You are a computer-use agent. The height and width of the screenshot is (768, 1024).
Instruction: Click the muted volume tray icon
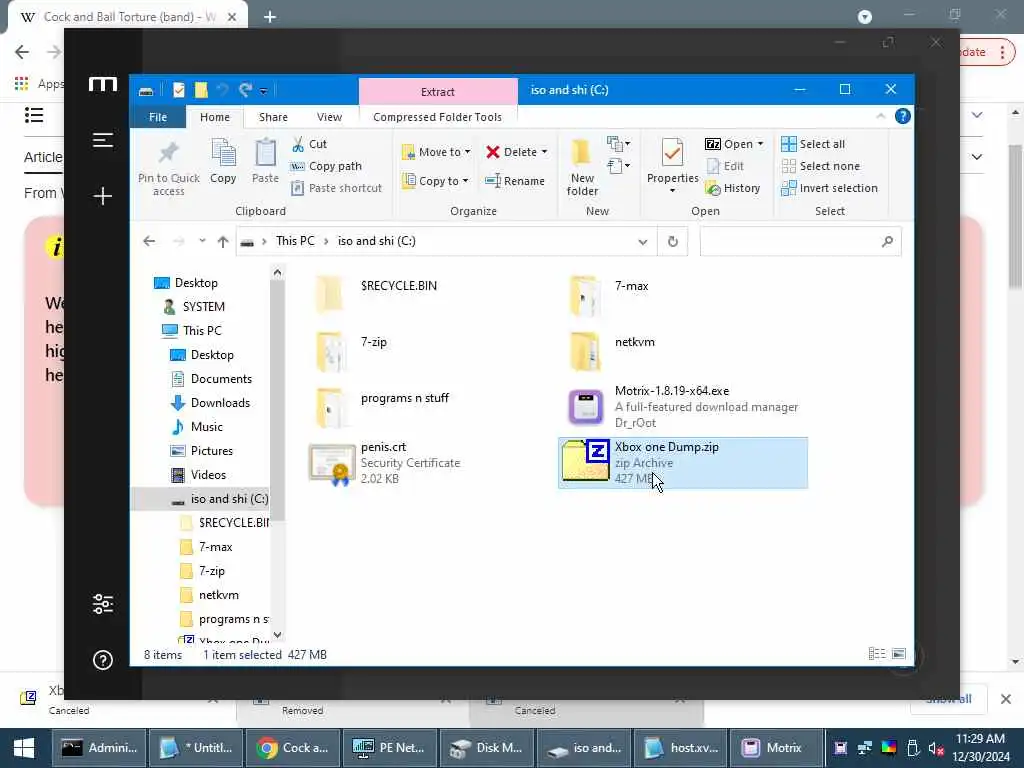click(936, 748)
